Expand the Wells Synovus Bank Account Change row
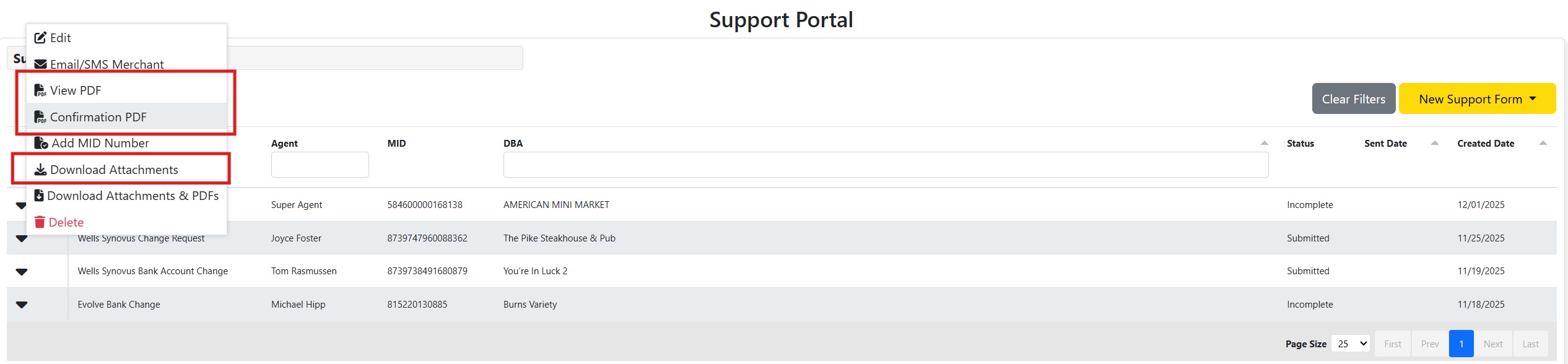Viewport: 1568px width, 364px height. click(x=22, y=271)
